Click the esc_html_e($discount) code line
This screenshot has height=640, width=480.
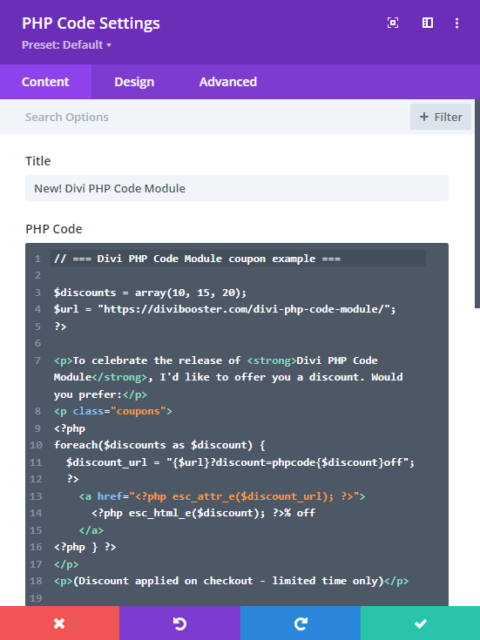click(x=203, y=513)
